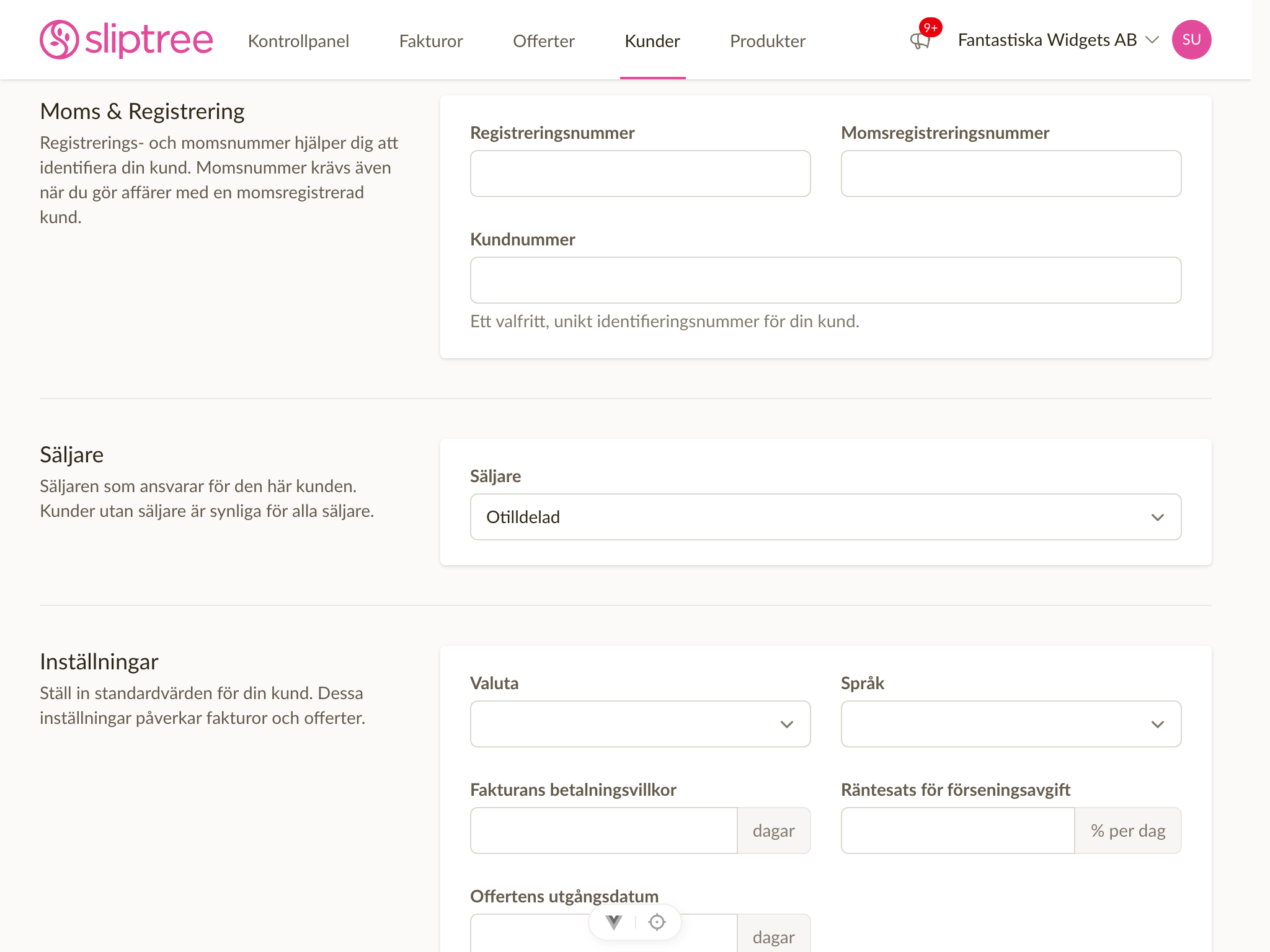Focus the Fakturans betalningsvillkor days field
1270x952 pixels.
pos(603,831)
